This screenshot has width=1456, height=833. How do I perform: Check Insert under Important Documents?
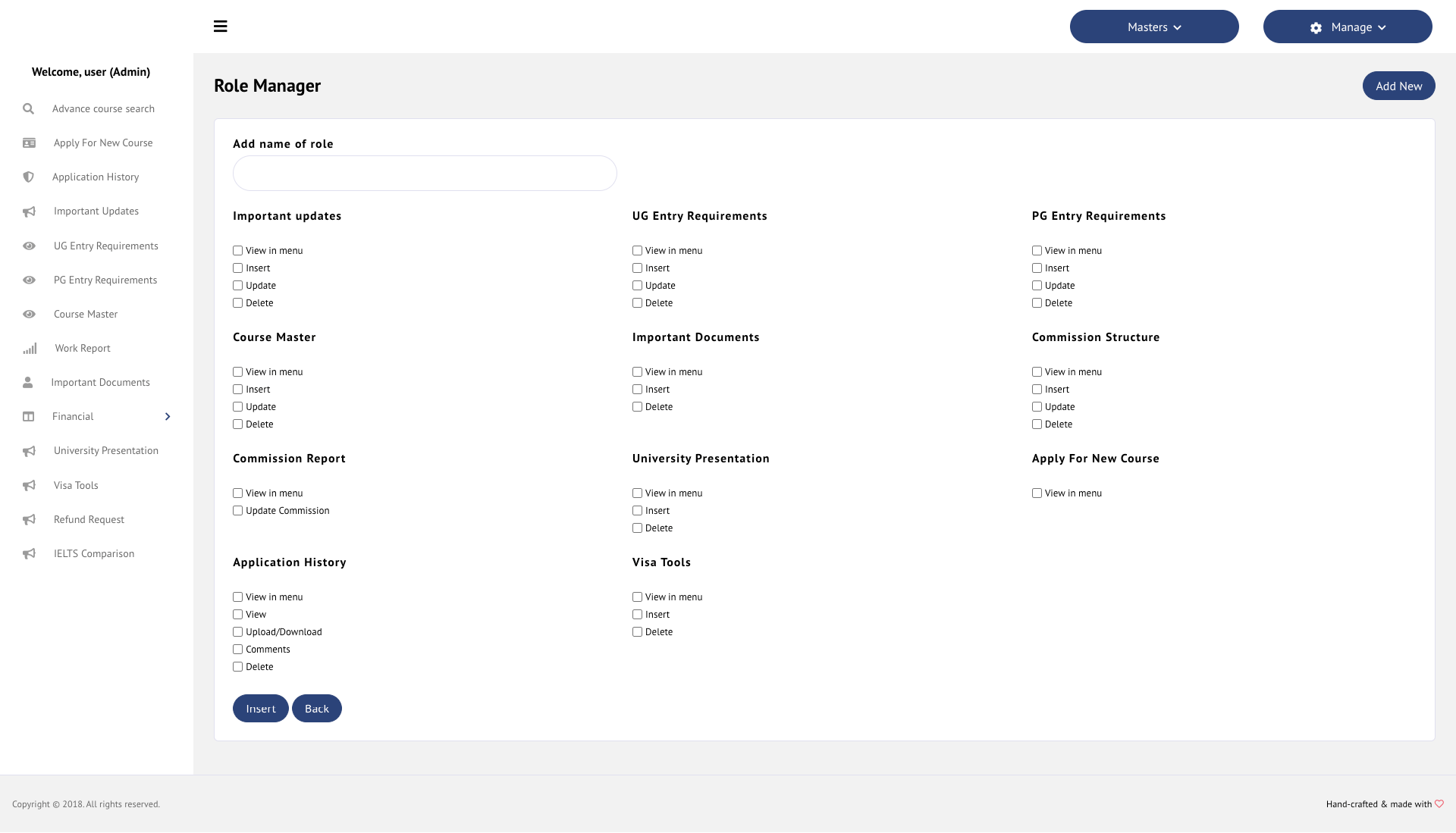[x=637, y=390]
